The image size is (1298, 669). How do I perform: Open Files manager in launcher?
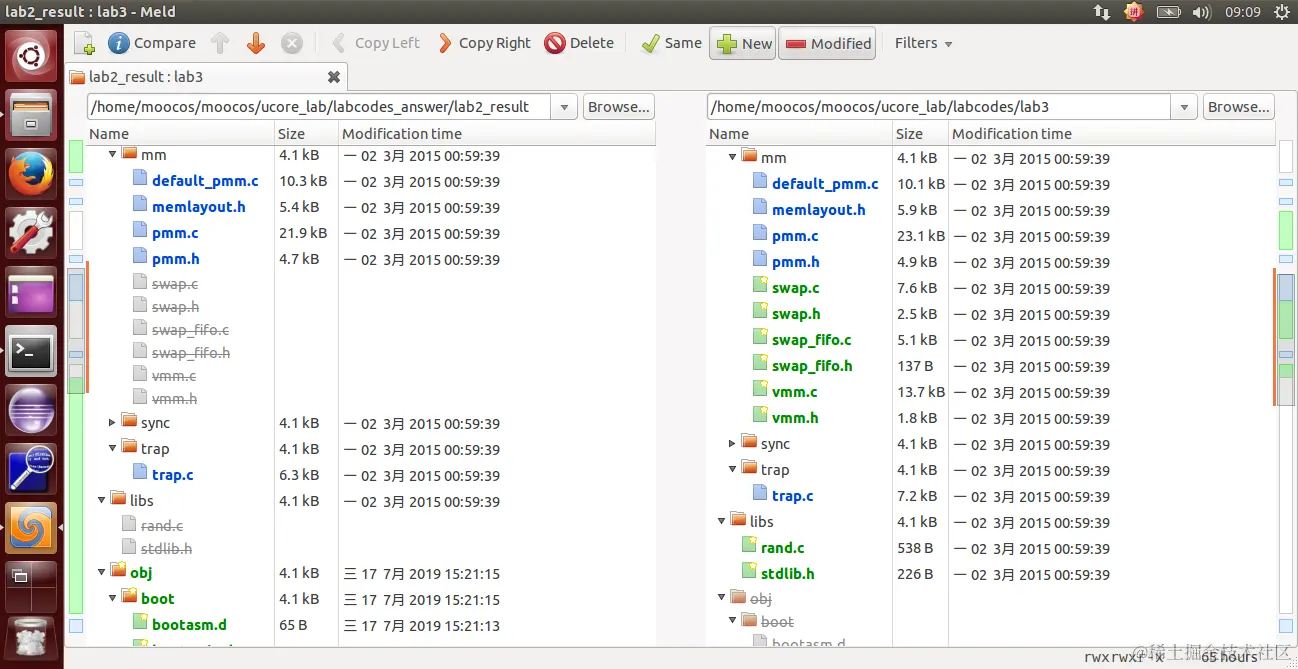point(32,115)
